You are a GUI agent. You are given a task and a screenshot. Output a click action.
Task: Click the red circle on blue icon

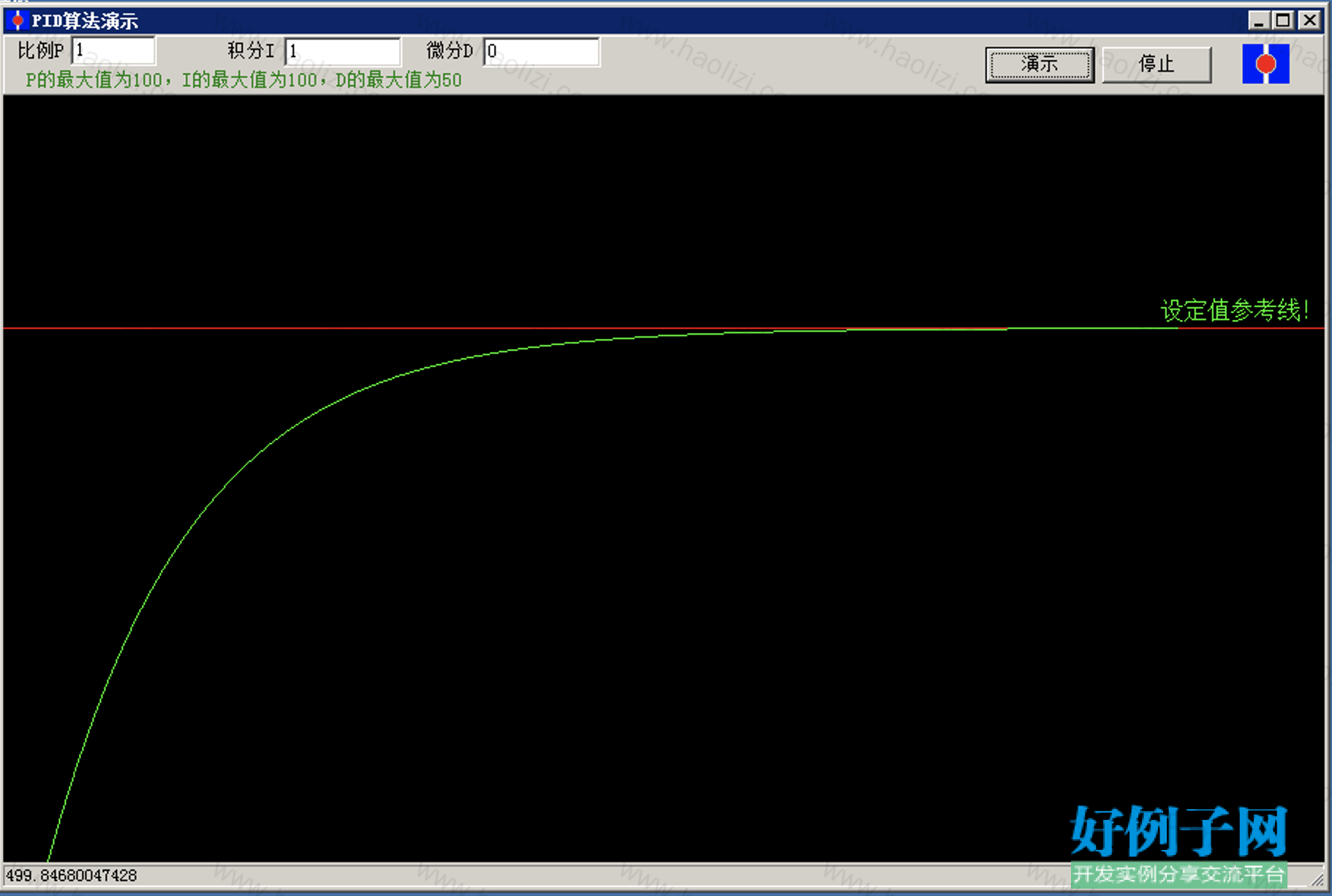(1265, 64)
